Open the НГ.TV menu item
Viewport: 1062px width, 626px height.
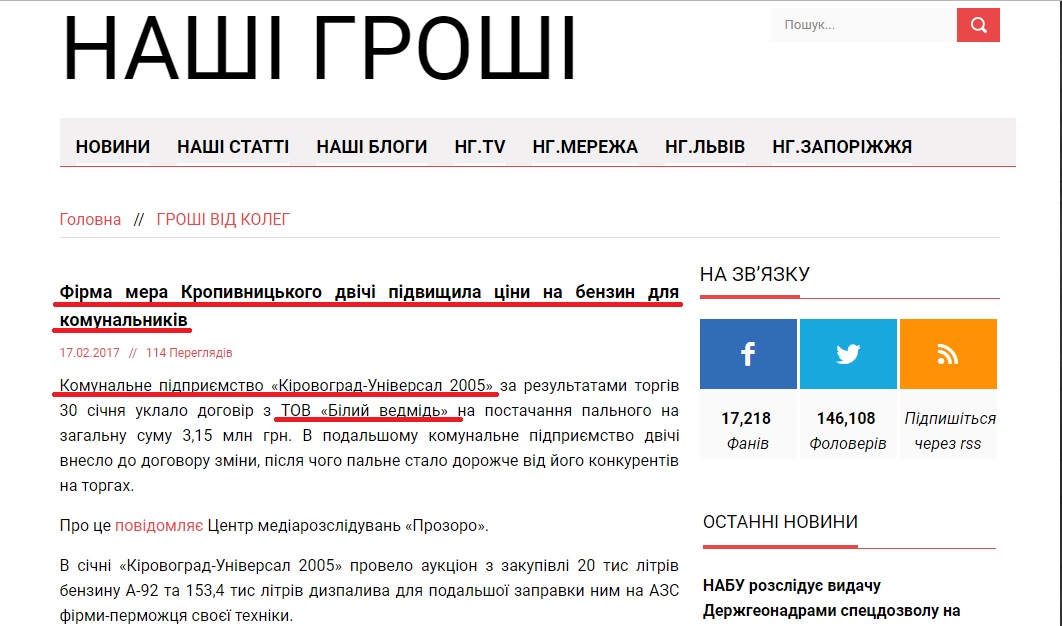(480, 146)
